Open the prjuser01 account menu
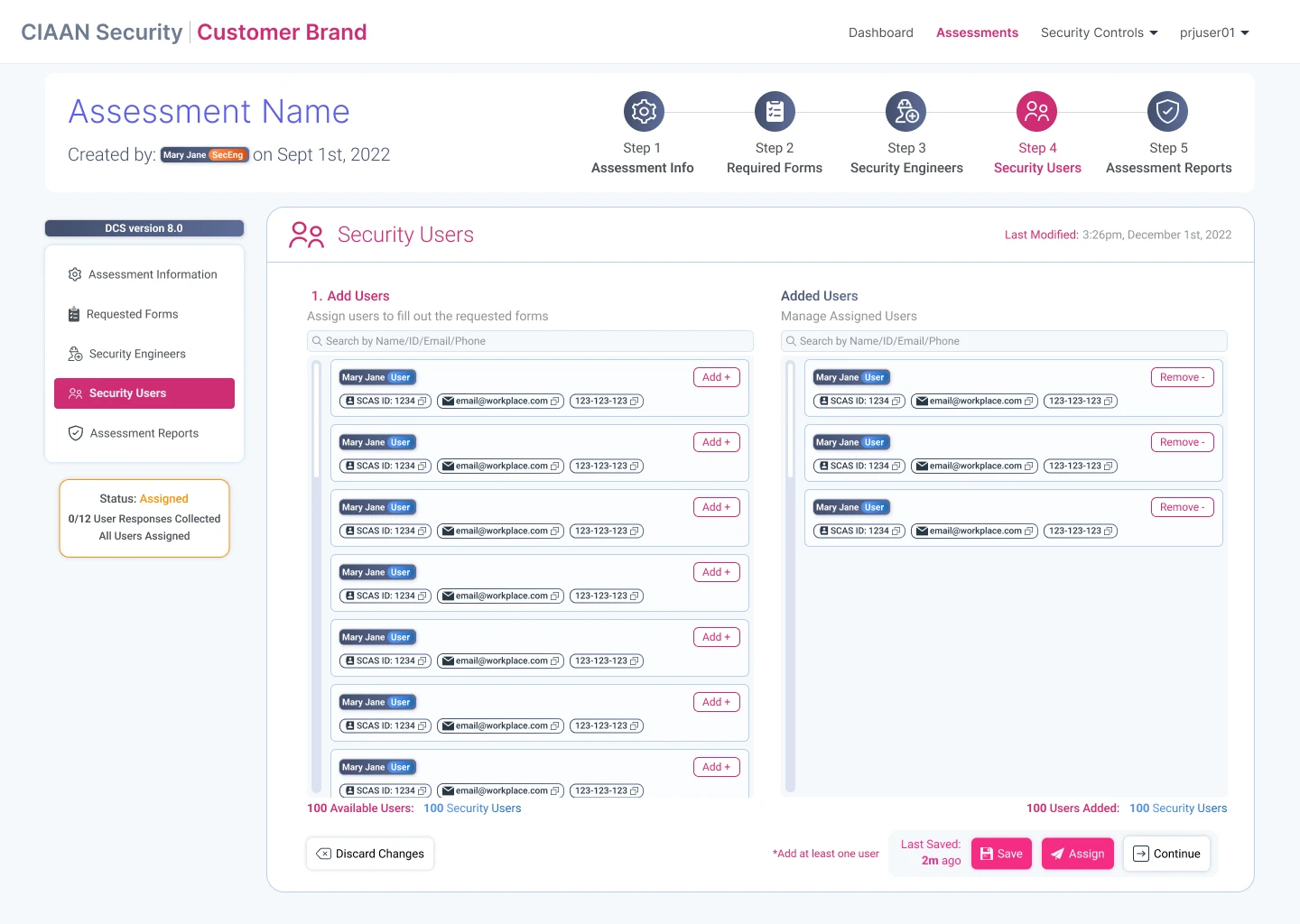1300x924 pixels. point(1213,32)
